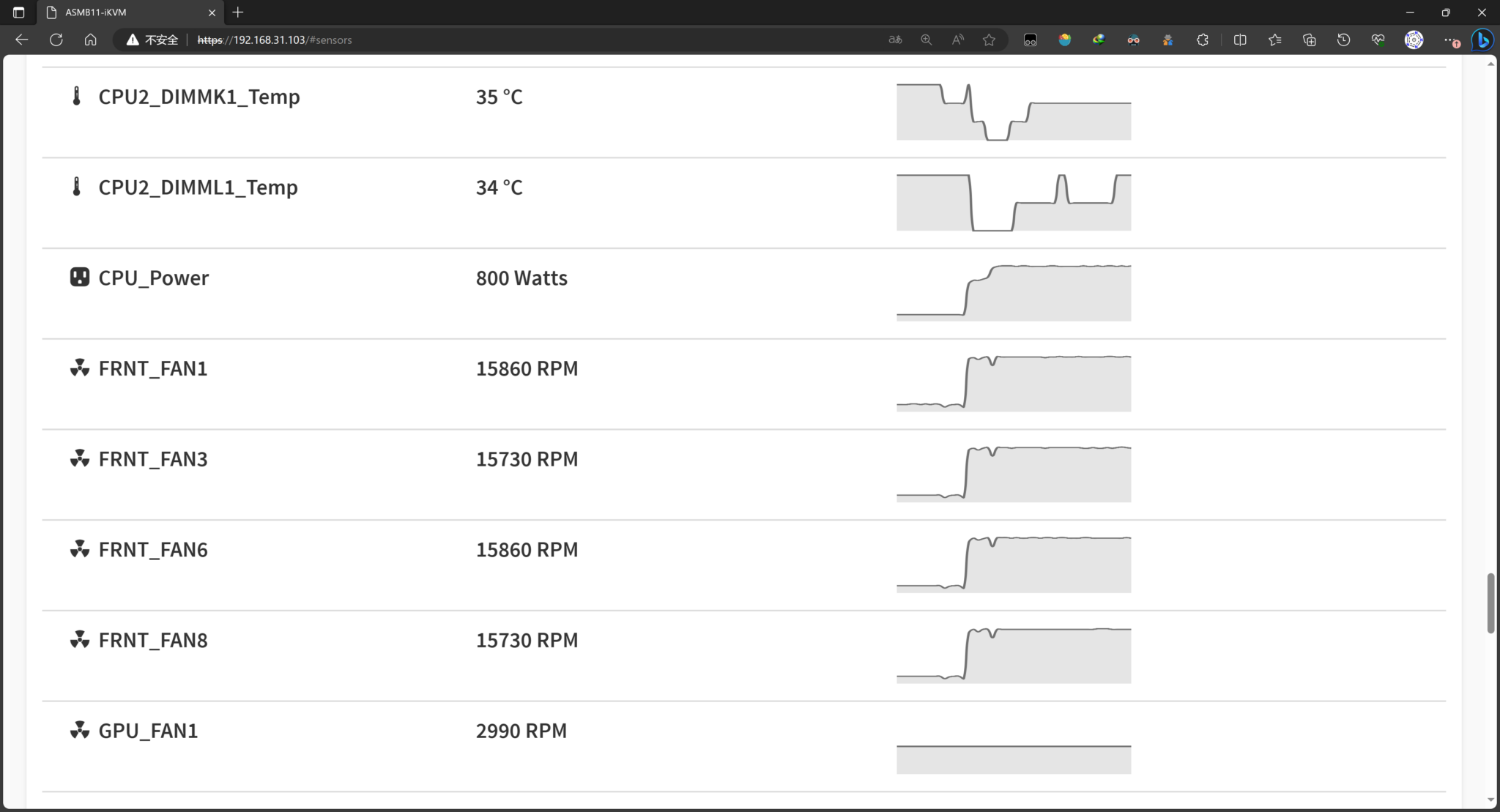Refresh the sensors page

pos(56,40)
